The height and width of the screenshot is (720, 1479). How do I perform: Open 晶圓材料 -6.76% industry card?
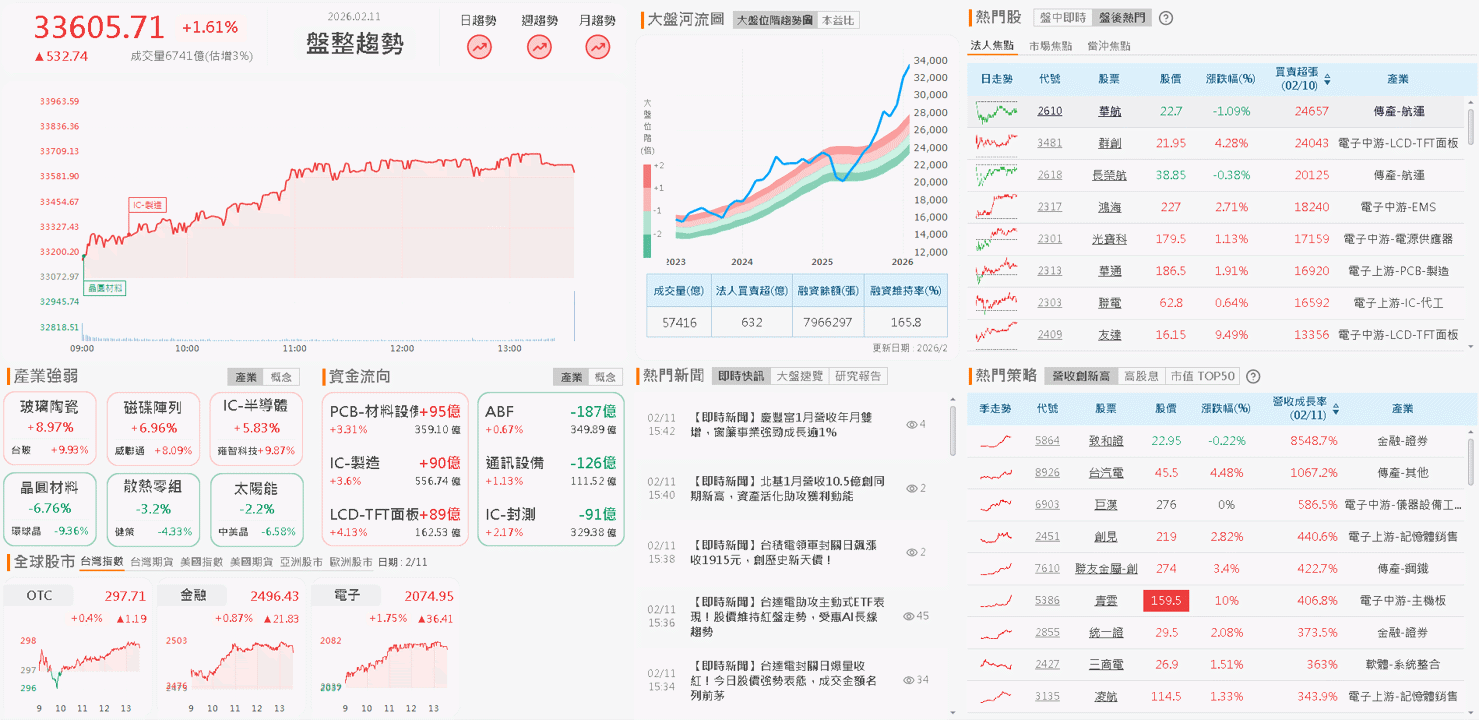50,508
